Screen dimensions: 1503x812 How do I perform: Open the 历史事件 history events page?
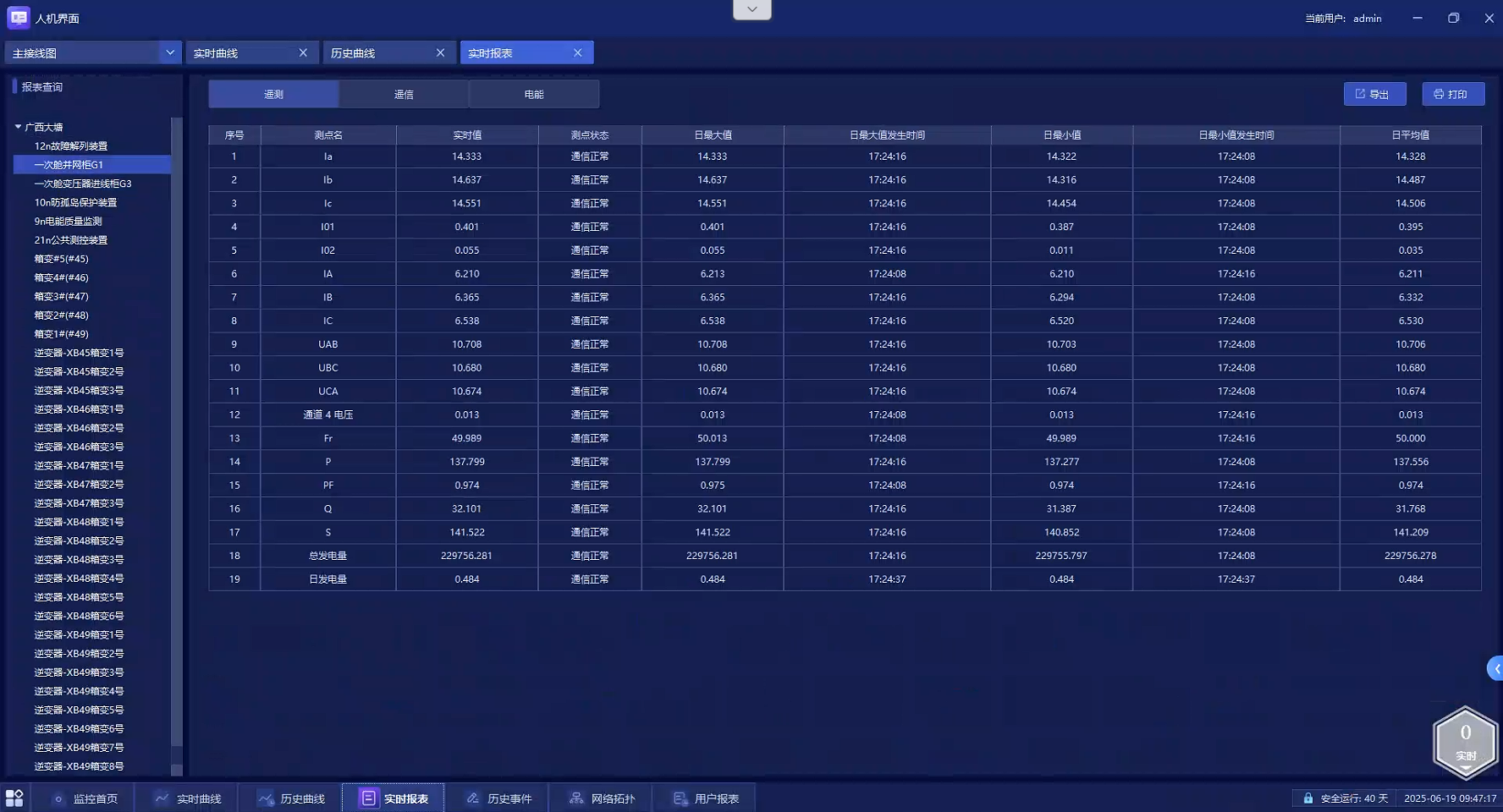pyautogui.click(x=499, y=798)
